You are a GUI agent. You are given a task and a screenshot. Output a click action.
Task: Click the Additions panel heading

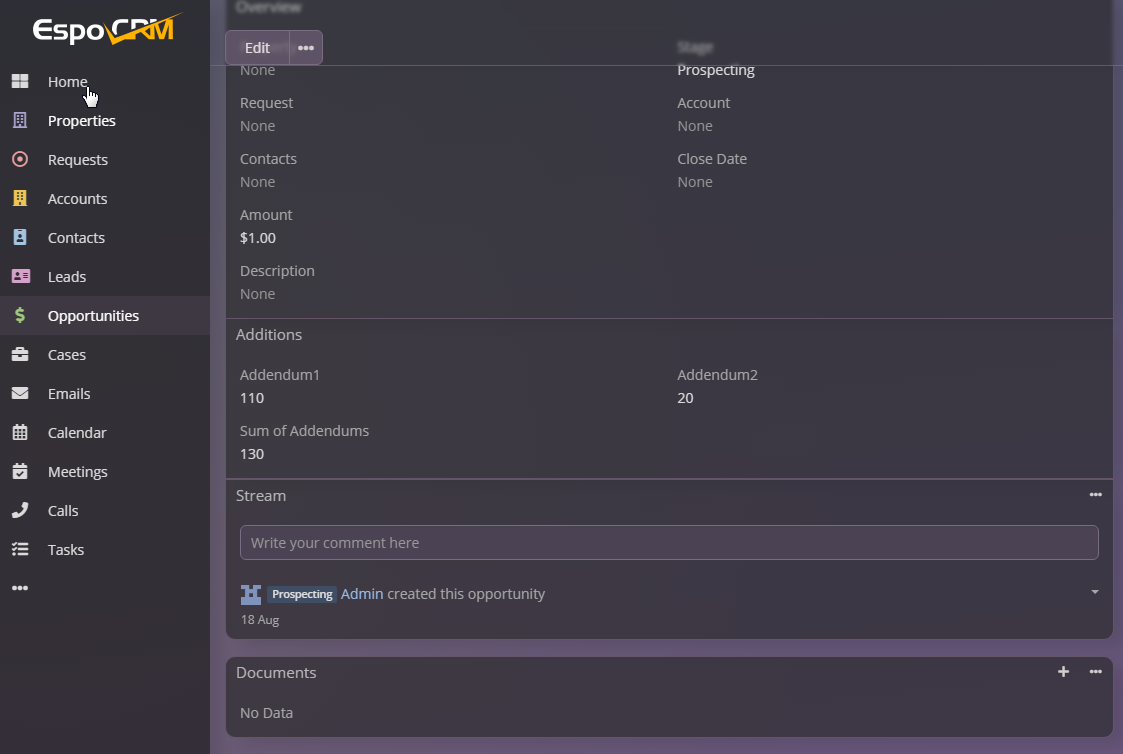click(x=269, y=334)
